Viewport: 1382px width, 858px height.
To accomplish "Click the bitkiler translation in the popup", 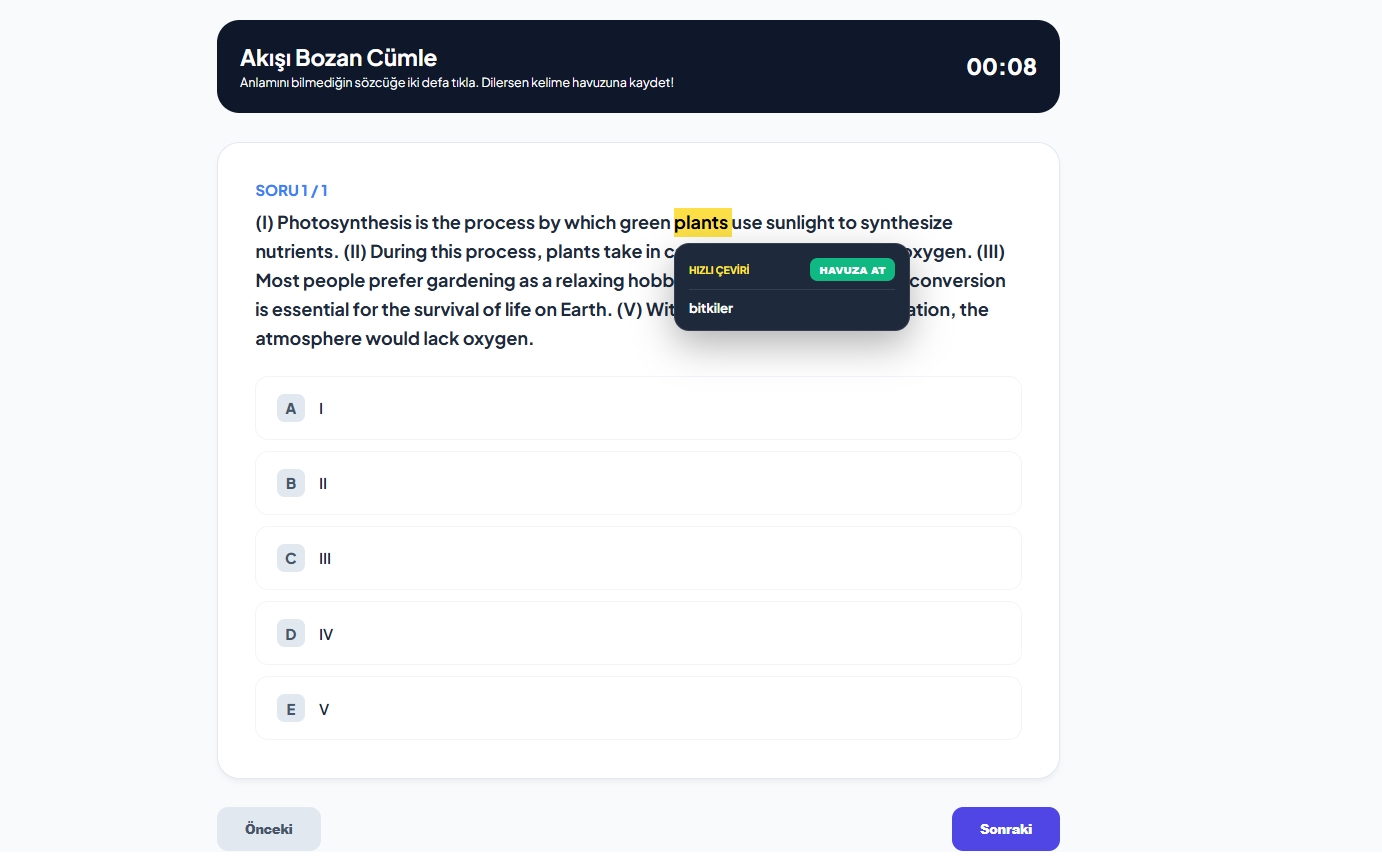I will pos(711,308).
